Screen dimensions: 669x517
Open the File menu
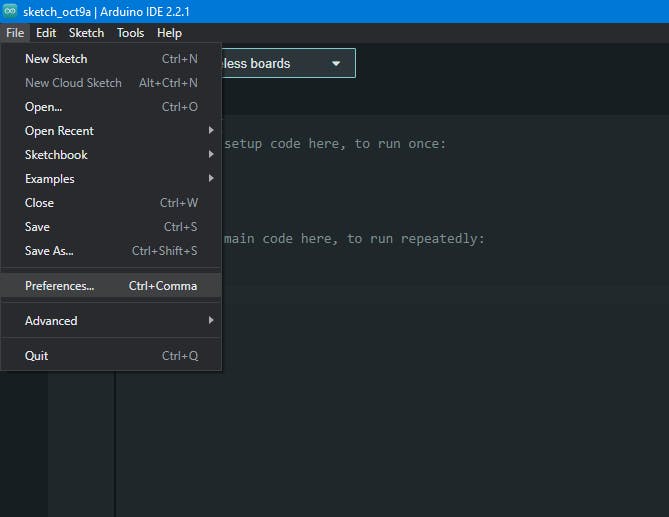coord(15,33)
